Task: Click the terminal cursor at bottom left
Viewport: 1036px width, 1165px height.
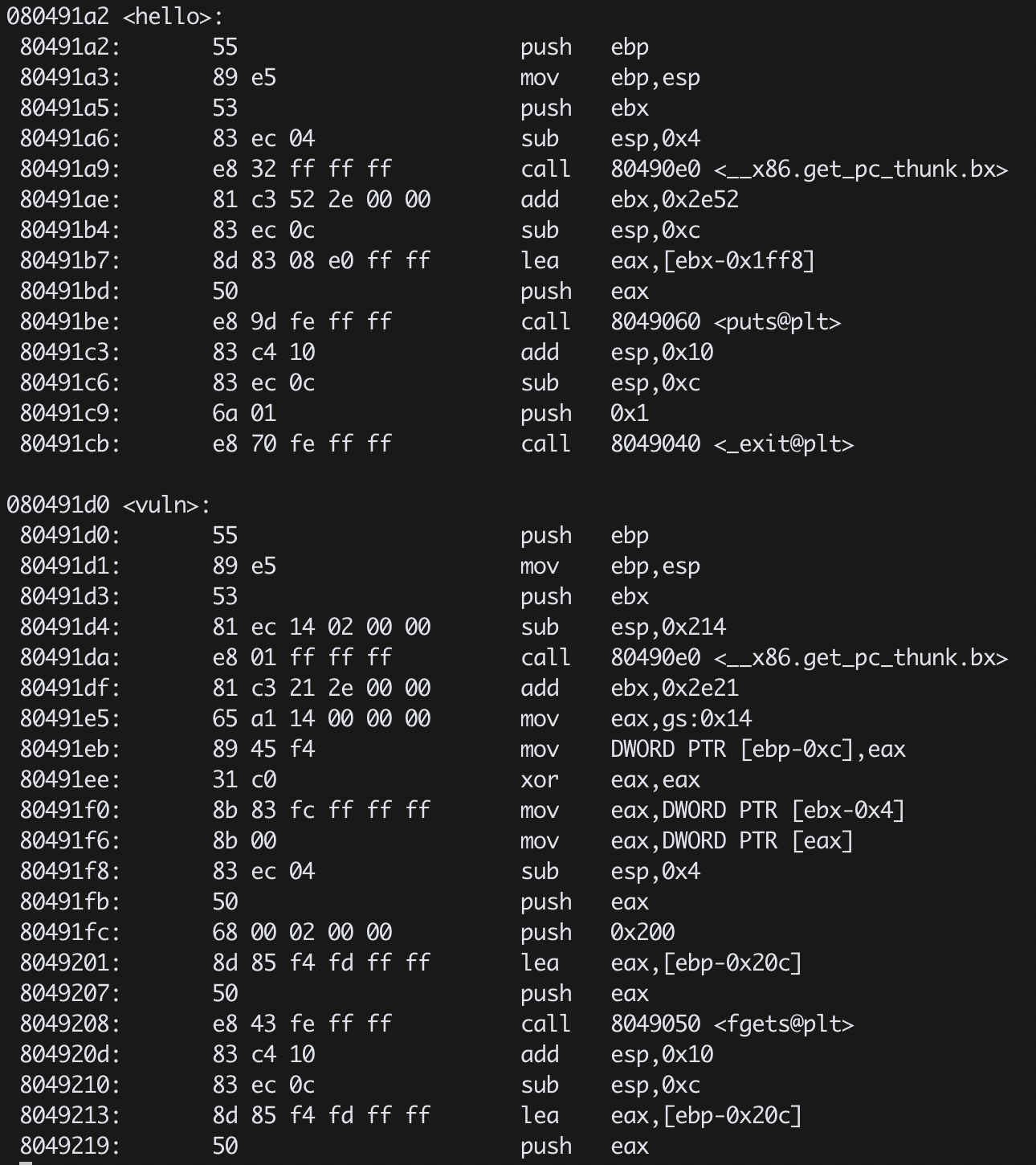Action: point(26,1162)
